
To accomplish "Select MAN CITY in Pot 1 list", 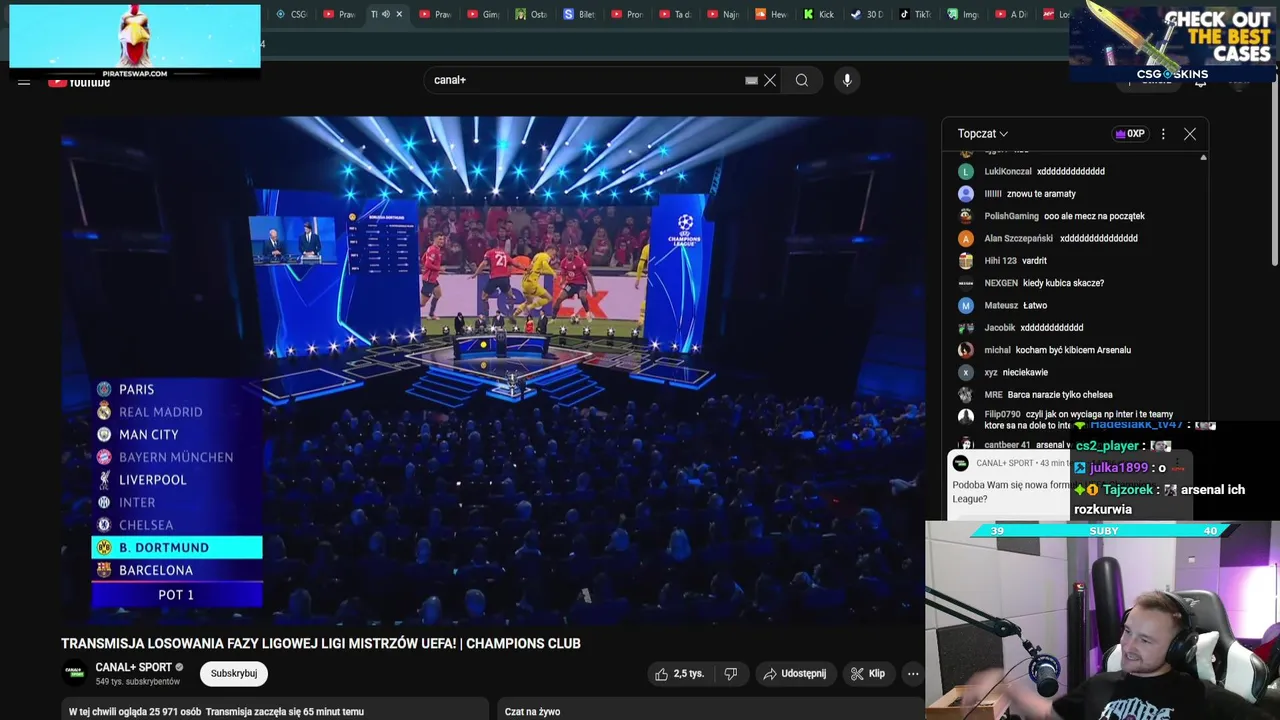I will click(177, 434).
